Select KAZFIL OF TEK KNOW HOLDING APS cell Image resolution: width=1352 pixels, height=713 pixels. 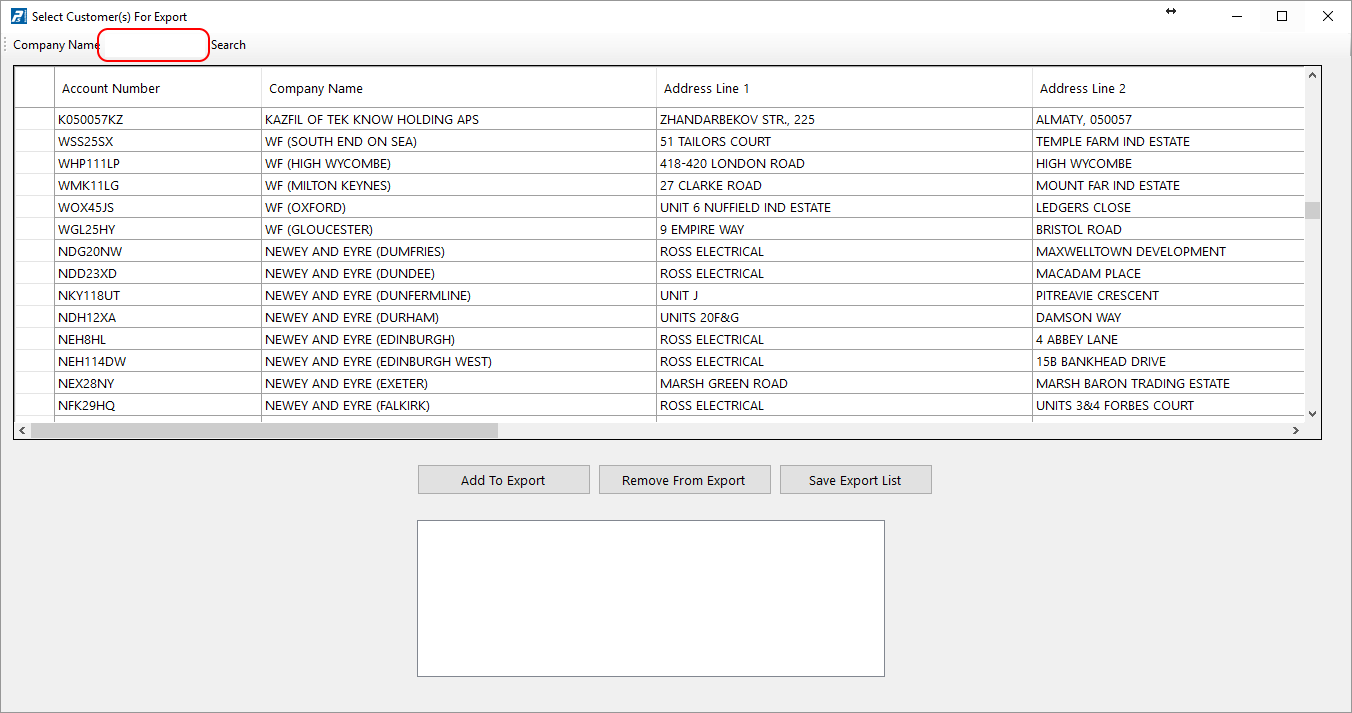[x=459, y=119]
